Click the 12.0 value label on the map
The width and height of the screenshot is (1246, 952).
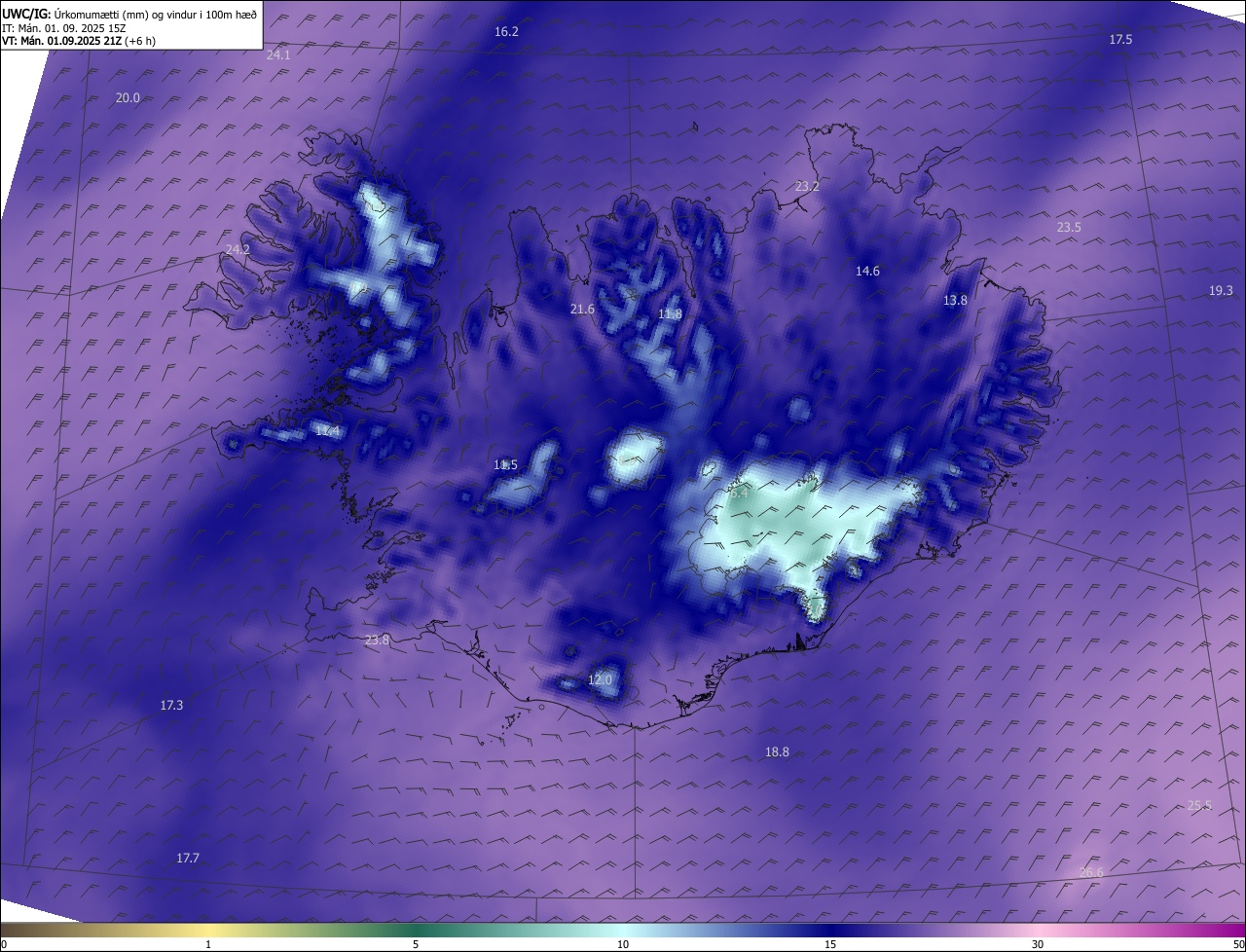click(x=600, y=679)
